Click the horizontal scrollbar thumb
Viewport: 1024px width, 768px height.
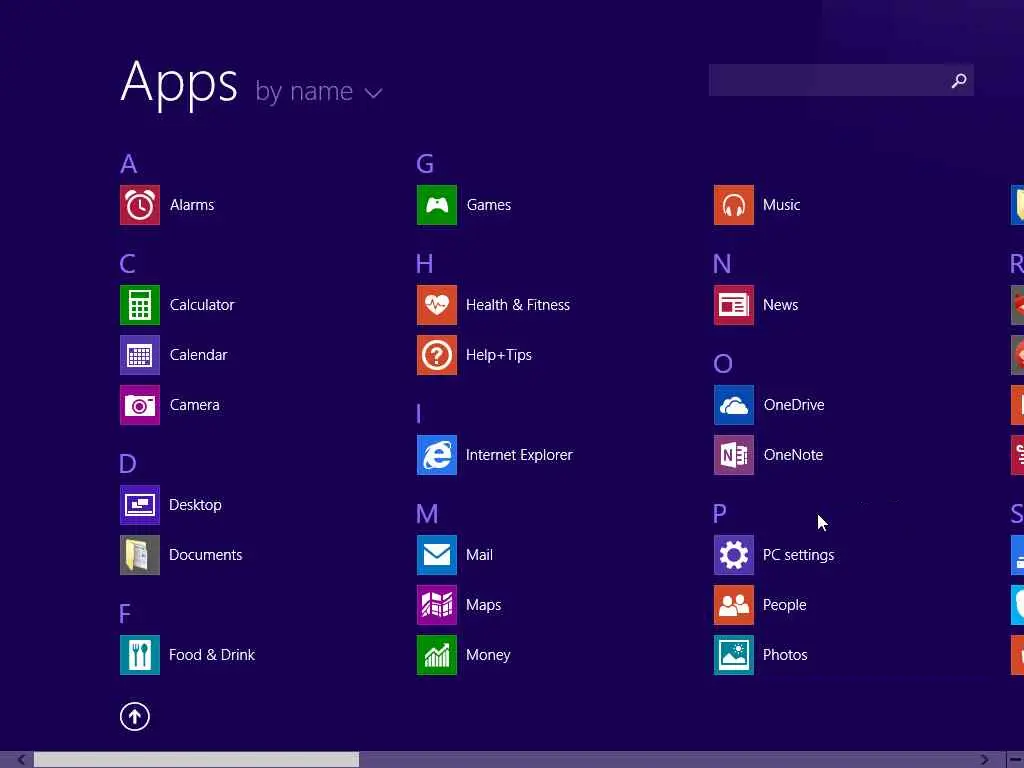[197, 760]
